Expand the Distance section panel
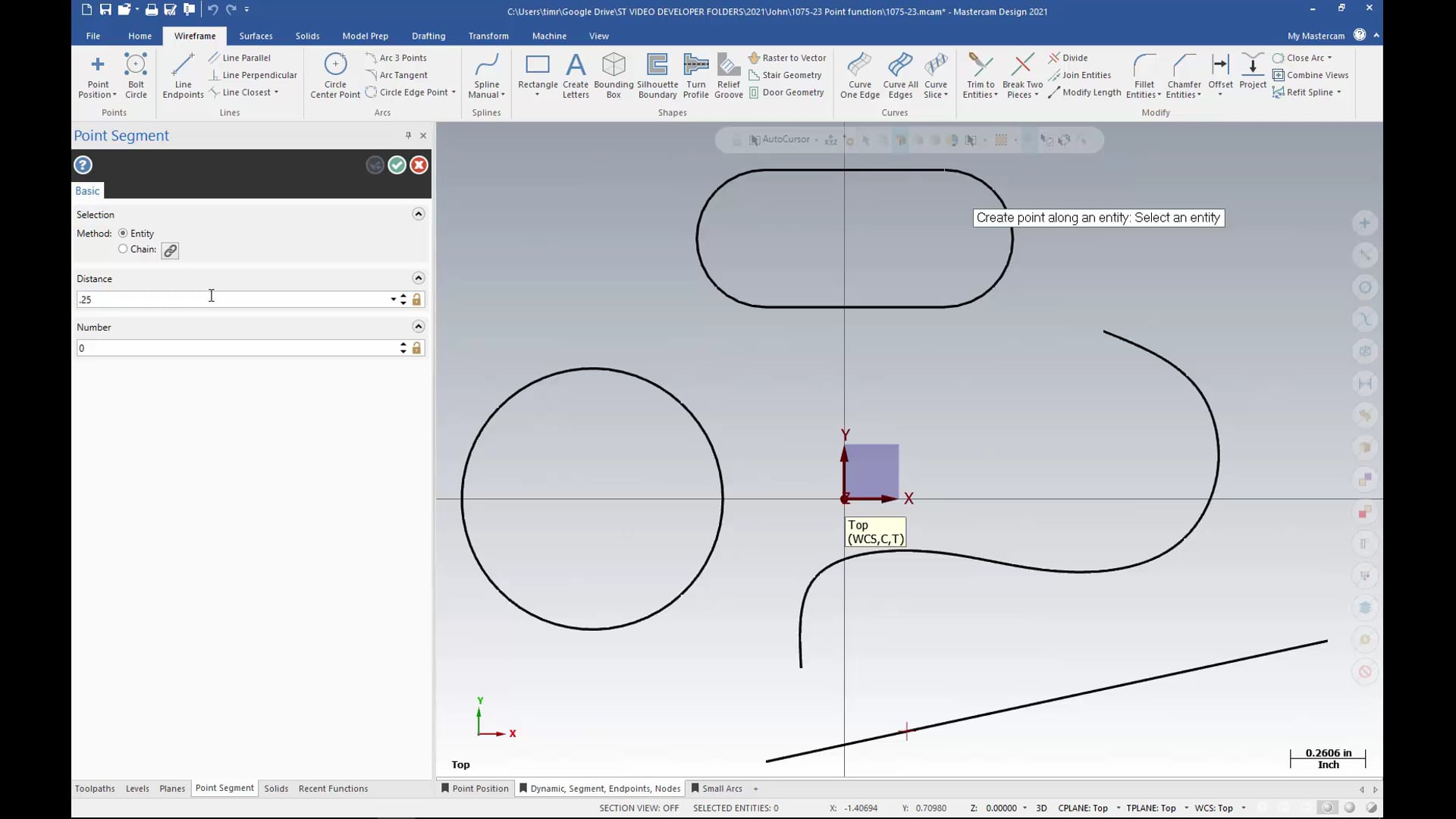Image resolution: width=1456 pixels, height=819 pixels. (x=418, y=278)
